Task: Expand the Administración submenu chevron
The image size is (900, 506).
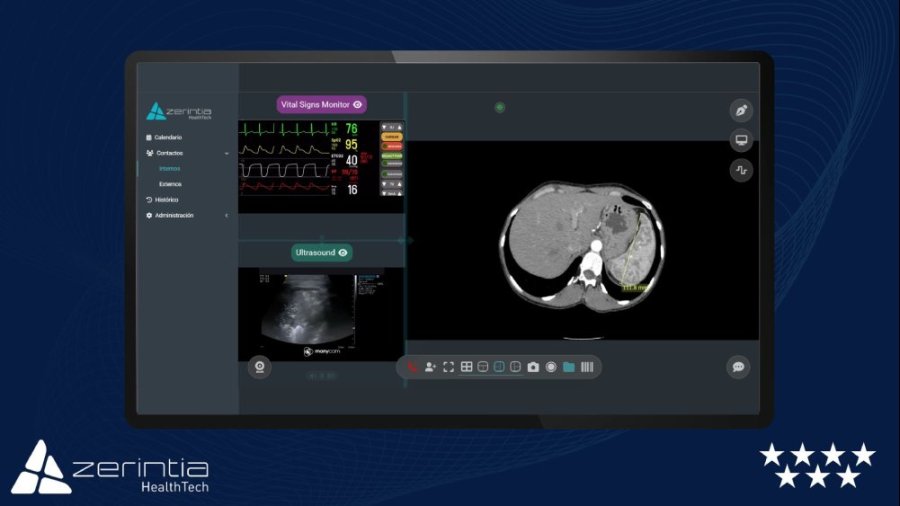Action: (227, 216)
